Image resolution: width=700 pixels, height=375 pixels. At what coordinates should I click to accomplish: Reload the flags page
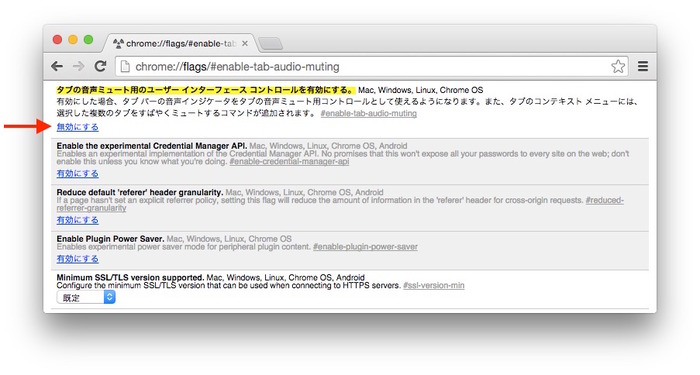pyautogui.click(x=100, y=66)
